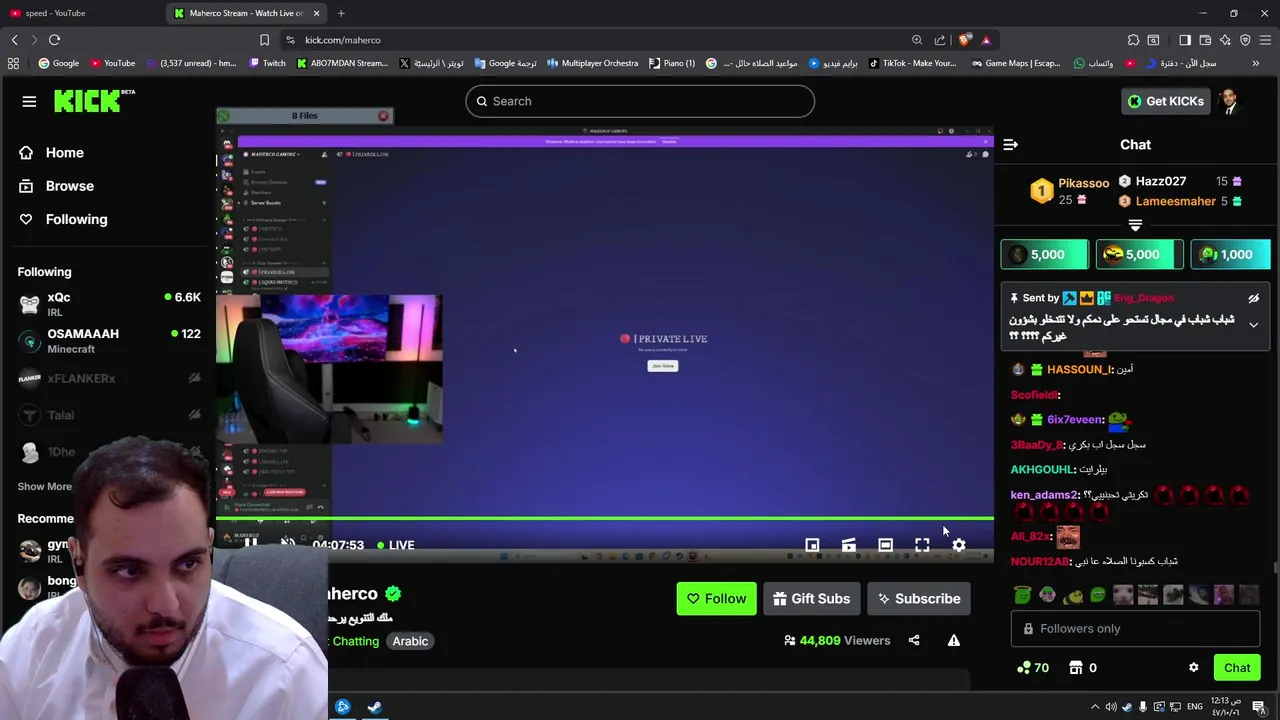1280x720 pixels.
Task: Open xQc's channel in Following list
Action: [108, 304]
